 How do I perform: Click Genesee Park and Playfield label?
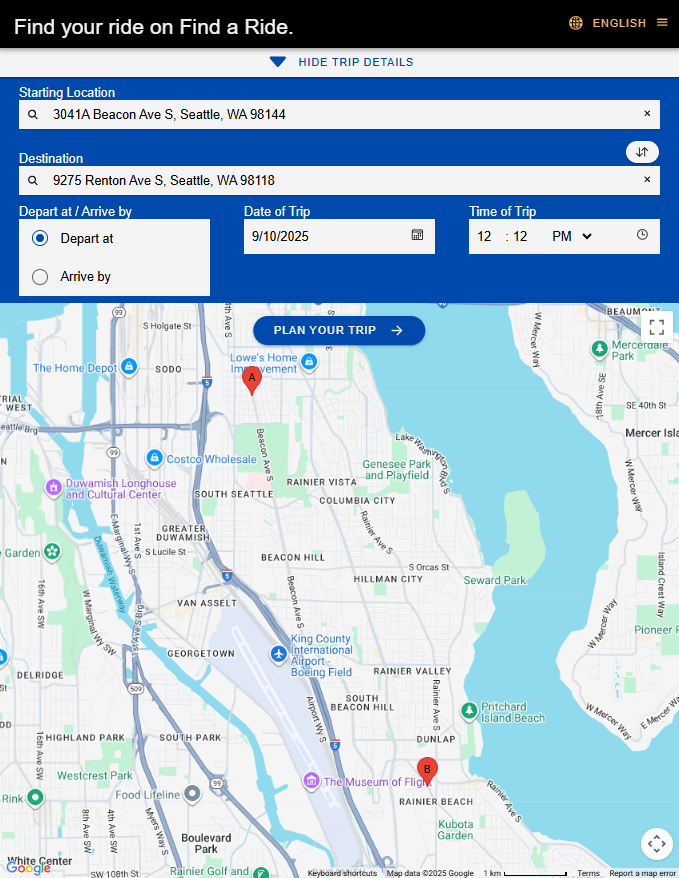click(396, 470)
